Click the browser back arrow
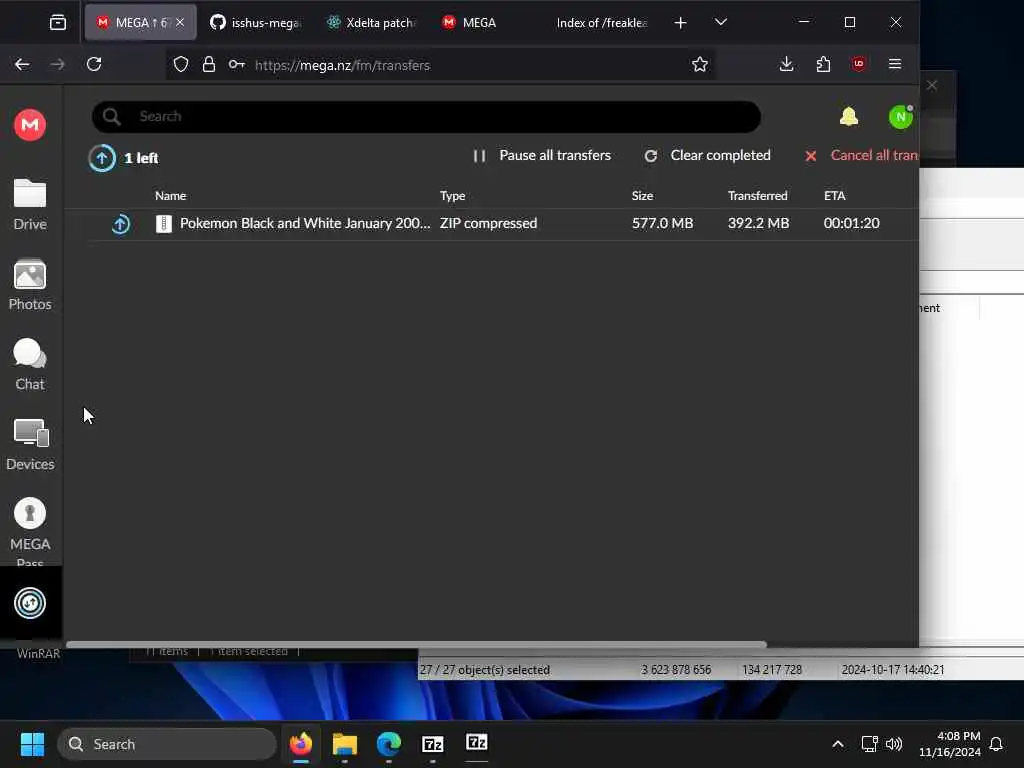The height and width of the screenshot is (768, 1024). coord(22,64)
